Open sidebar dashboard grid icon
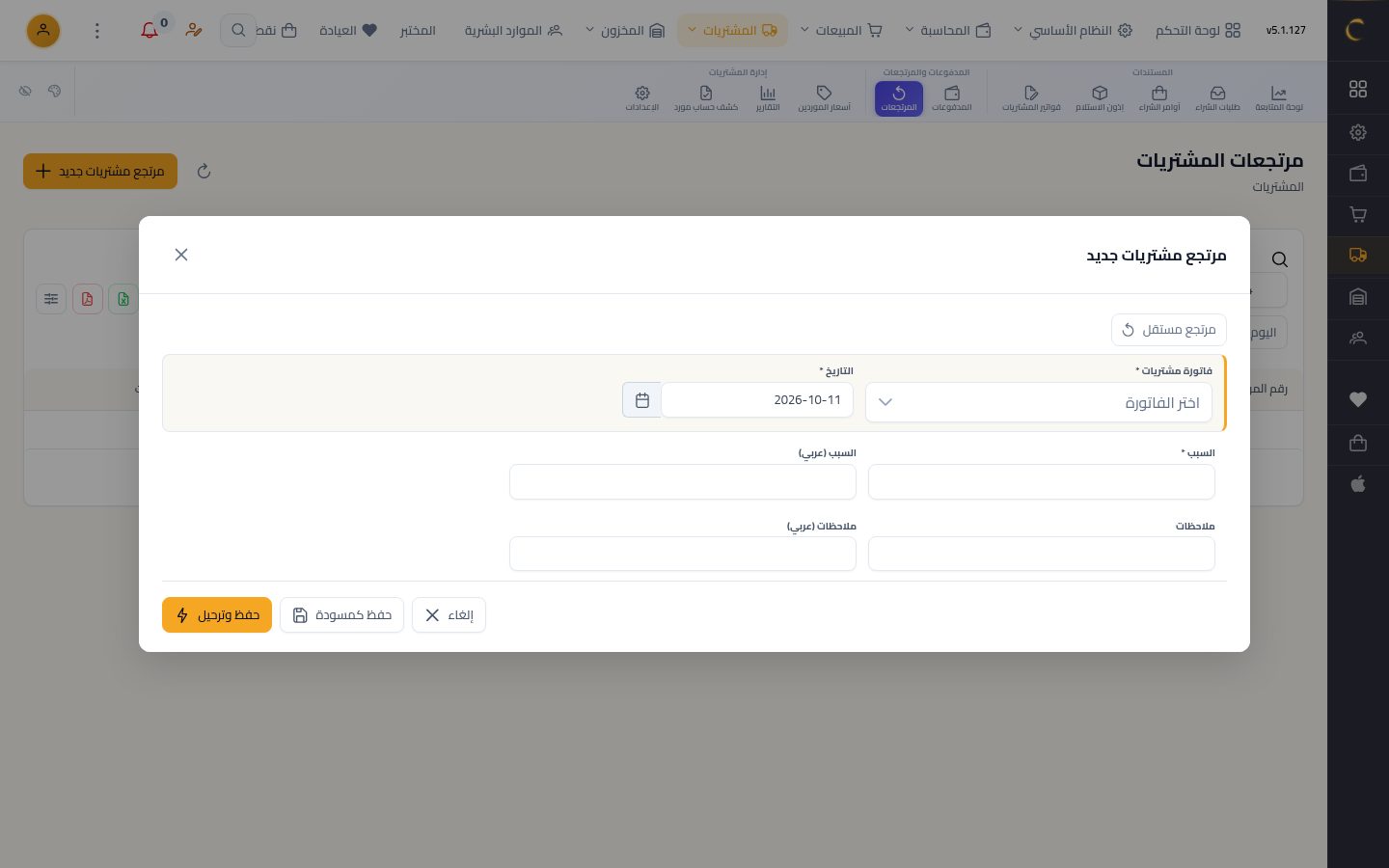Screen dimensions: 1389x868 1358,89
